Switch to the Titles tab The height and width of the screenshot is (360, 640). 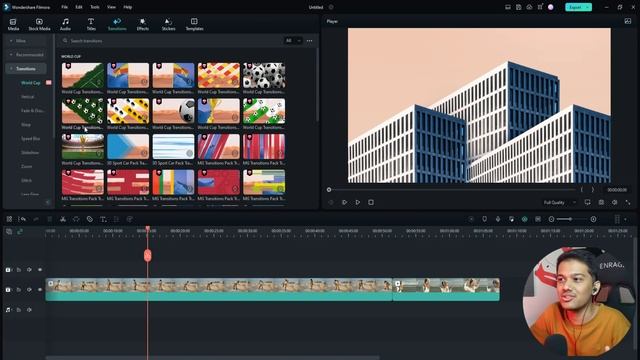coord(91,24)
